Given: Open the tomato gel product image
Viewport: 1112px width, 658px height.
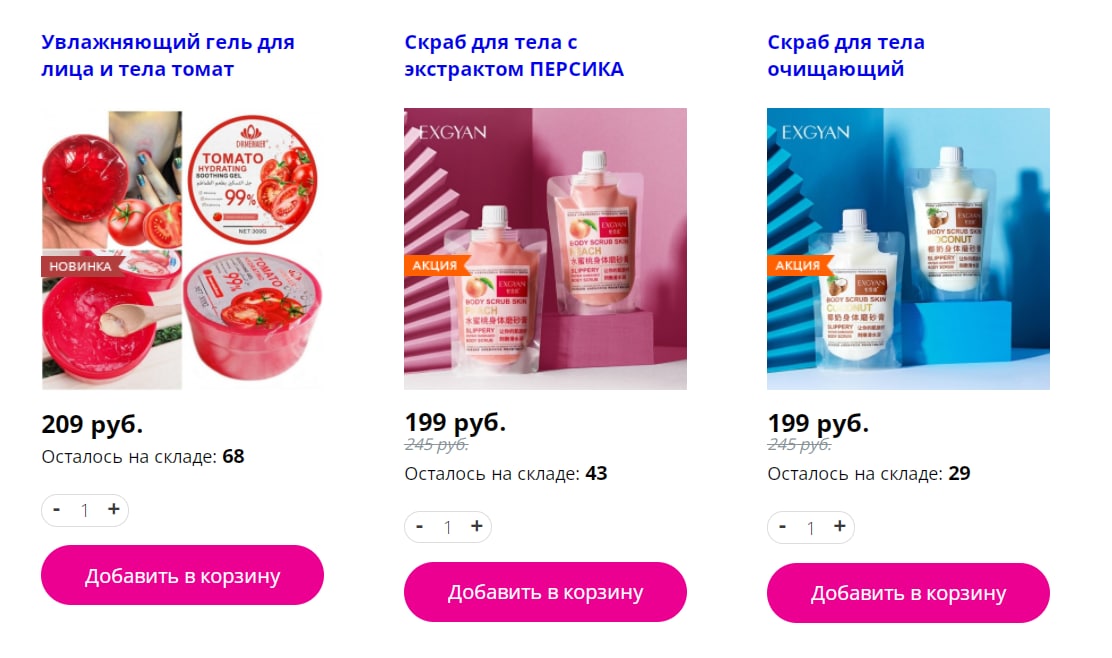Looking at the screenshot, I should click(x=182, y=249).
